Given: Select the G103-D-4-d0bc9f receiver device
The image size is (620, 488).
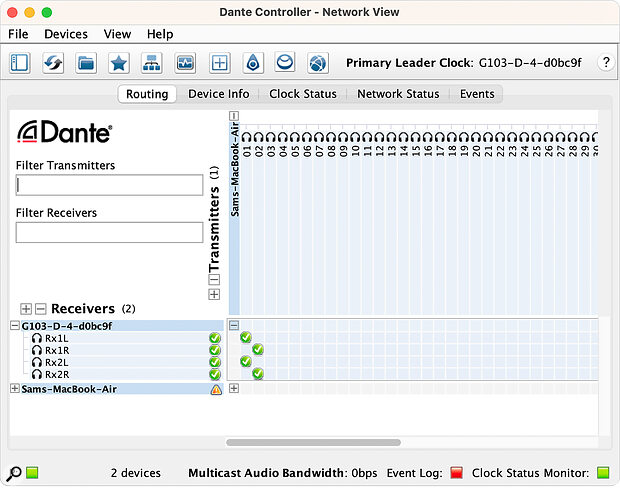Looking at the screenshot, I should pos(67,326).
